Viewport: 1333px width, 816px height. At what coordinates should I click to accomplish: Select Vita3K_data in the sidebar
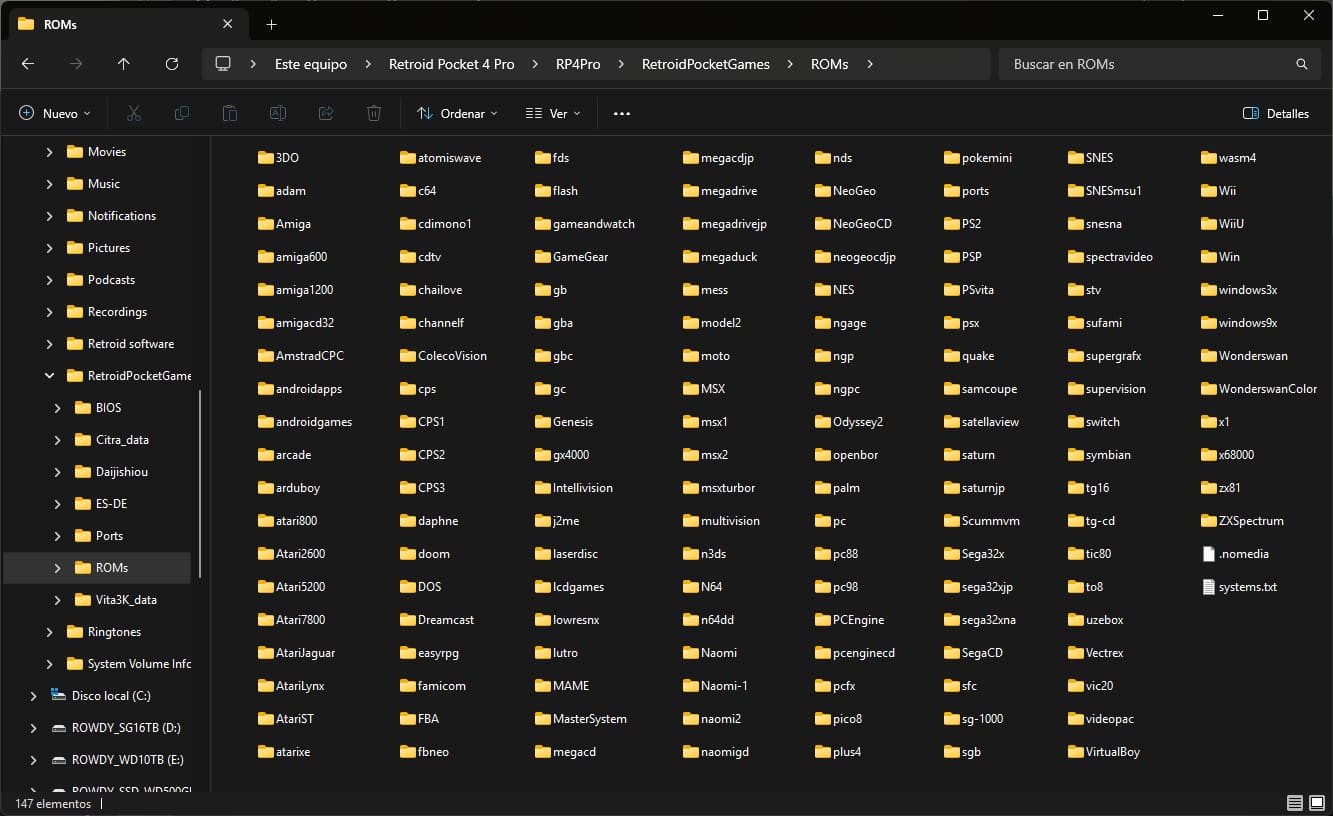pos(126,600)
